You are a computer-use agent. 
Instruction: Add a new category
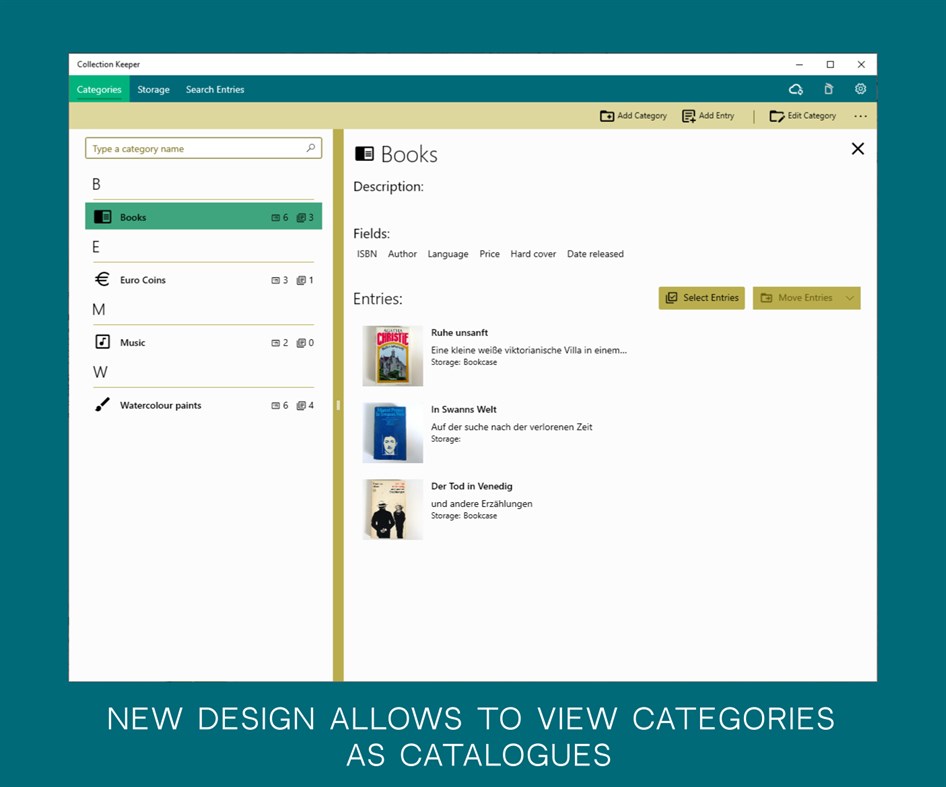click(x=633, y=116)
